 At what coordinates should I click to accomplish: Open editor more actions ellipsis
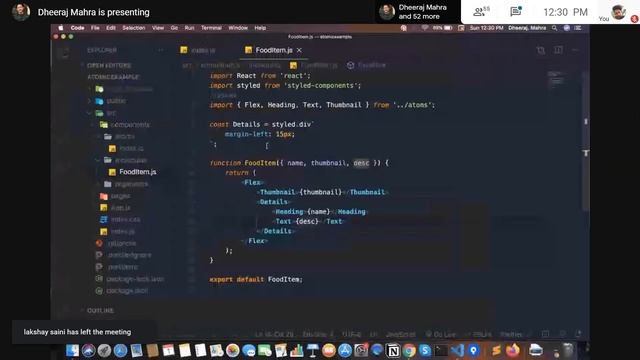tap(575, 50)
